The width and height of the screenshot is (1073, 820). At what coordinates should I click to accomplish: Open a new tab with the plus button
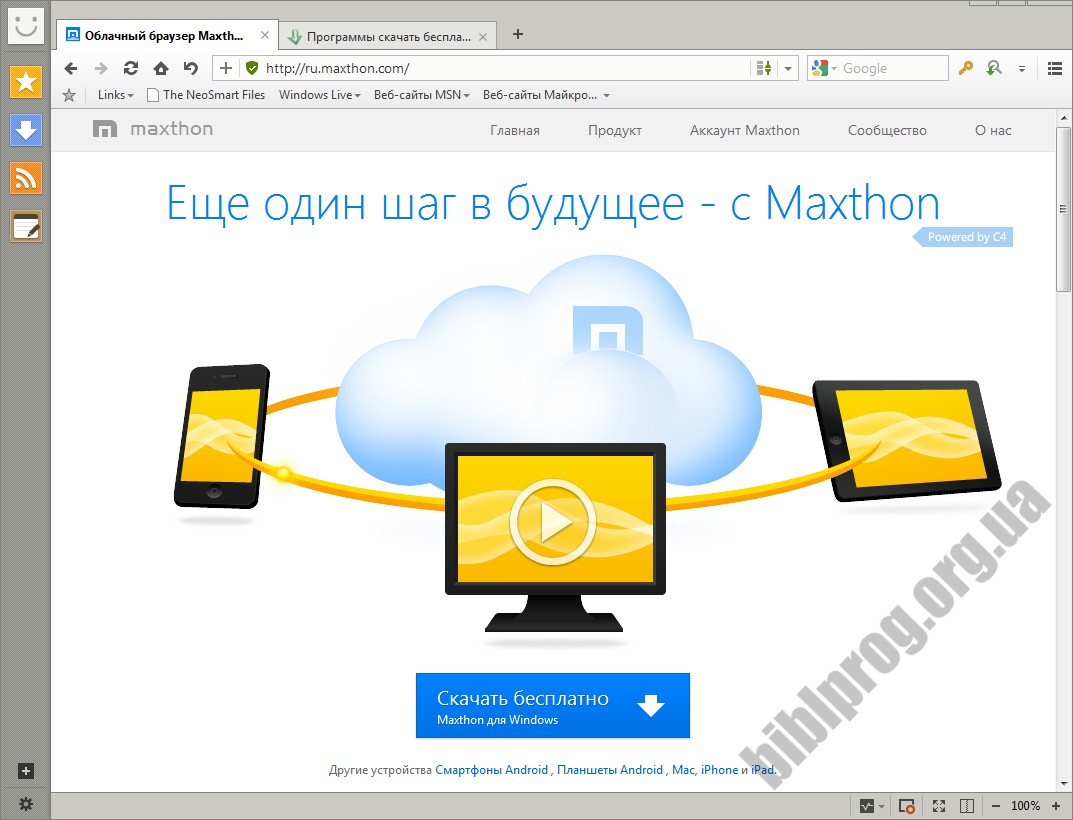[x=518, y=34]
